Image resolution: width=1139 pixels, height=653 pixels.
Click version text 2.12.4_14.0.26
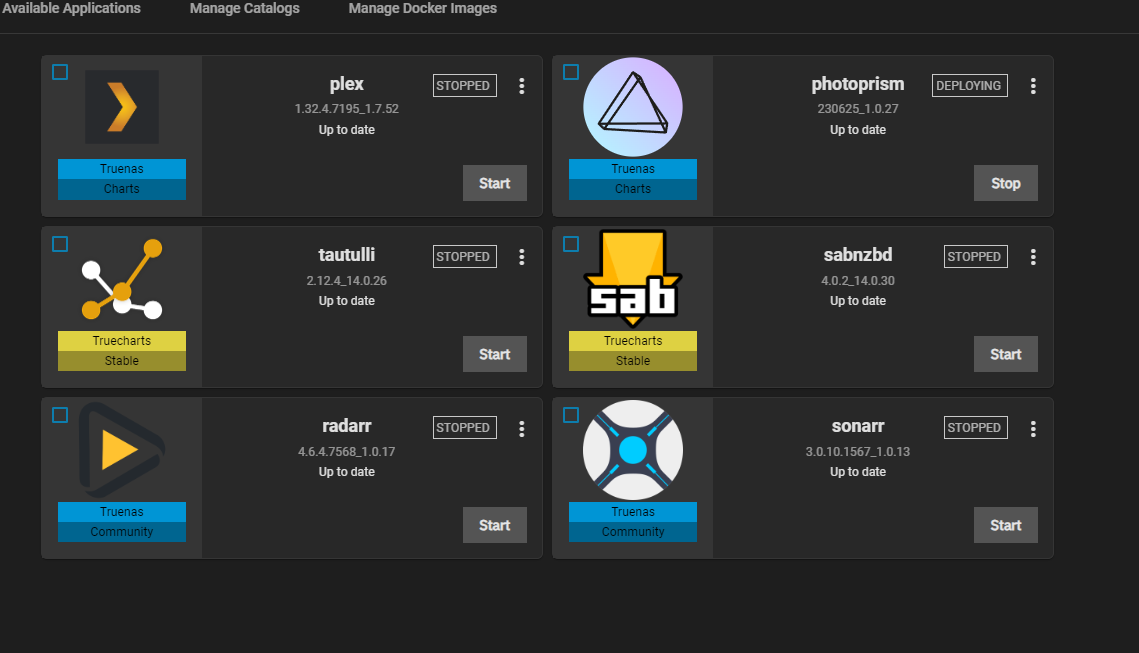pyautogui.click(x=346, y=280)
